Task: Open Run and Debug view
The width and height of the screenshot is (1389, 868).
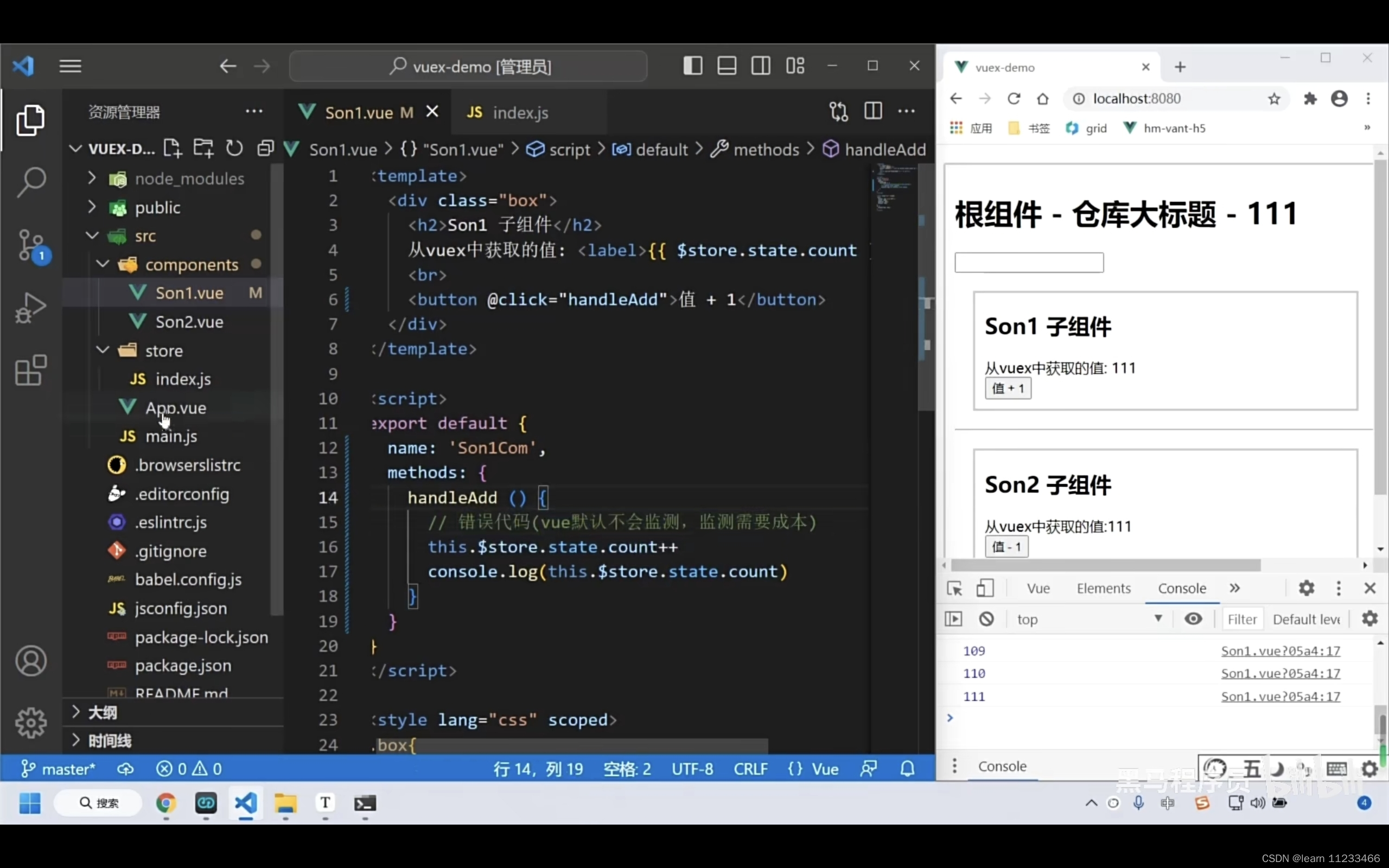Action: [31, 308]
